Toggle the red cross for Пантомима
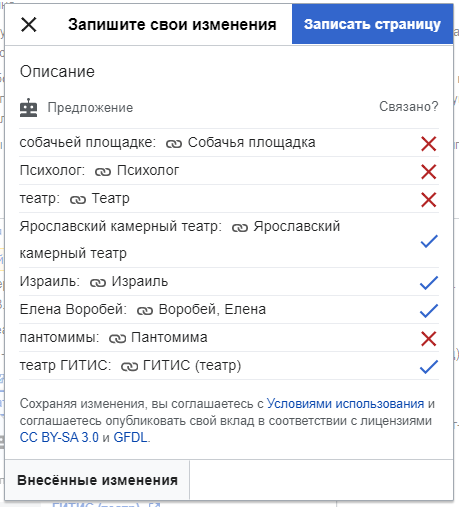This screenshot has height=507, width=459. click(x=429, y=339)
